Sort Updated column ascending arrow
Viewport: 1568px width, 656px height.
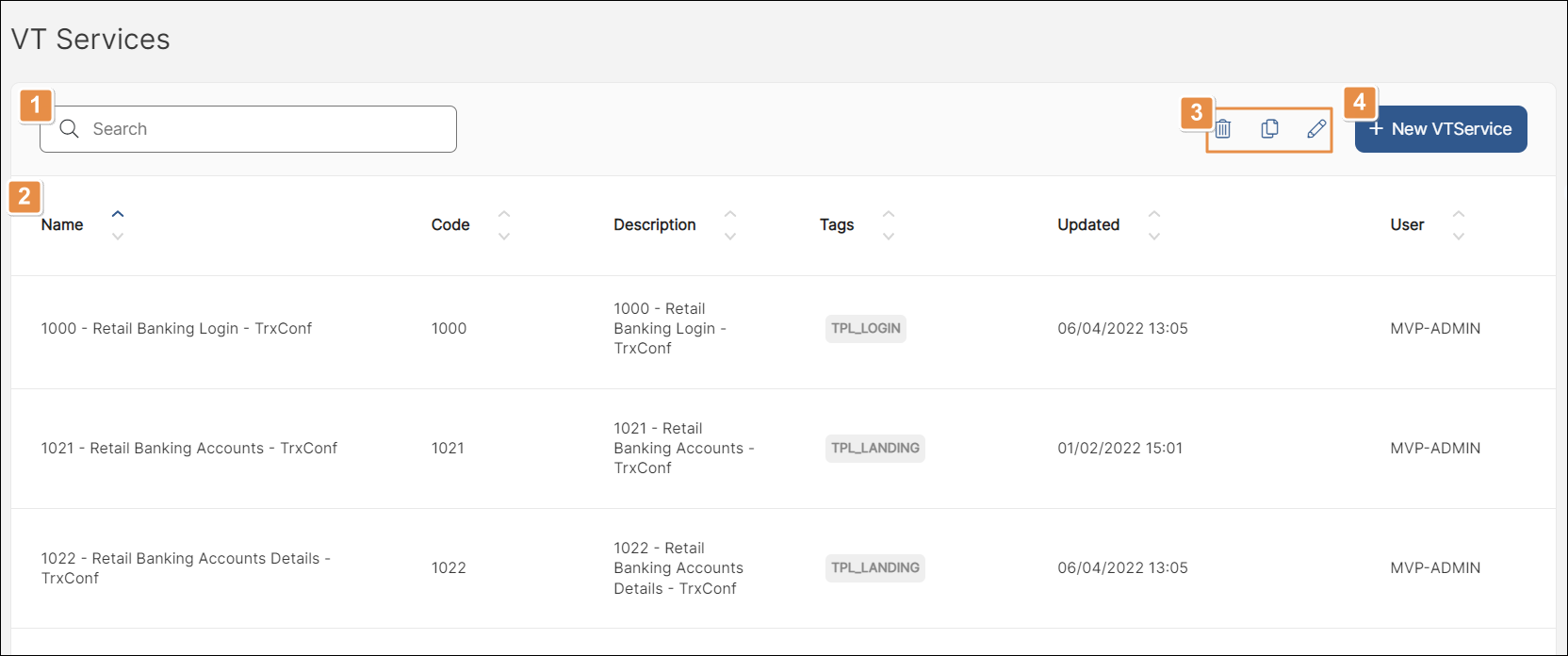click(x=1154, y=214)
